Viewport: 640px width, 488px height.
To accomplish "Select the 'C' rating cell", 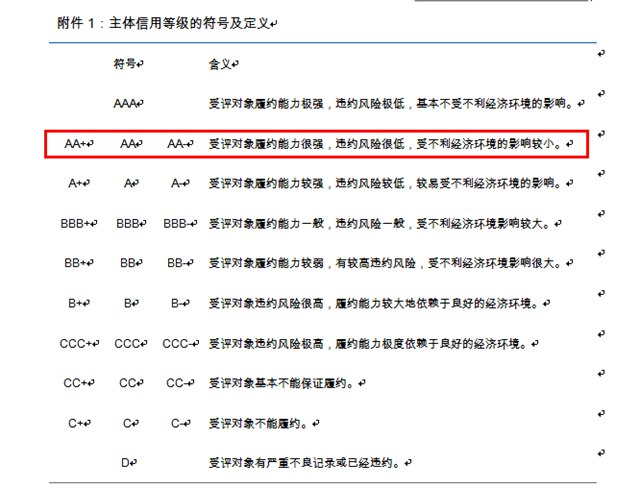I will 128,423.
